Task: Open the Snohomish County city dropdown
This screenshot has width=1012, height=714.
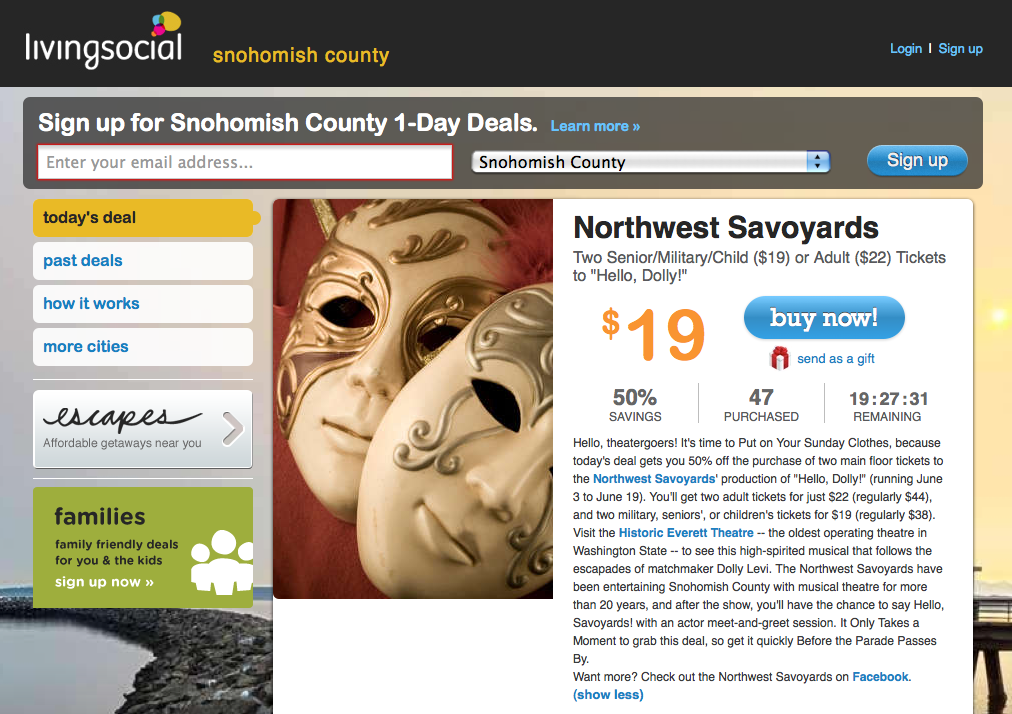Action: (651, 162)
